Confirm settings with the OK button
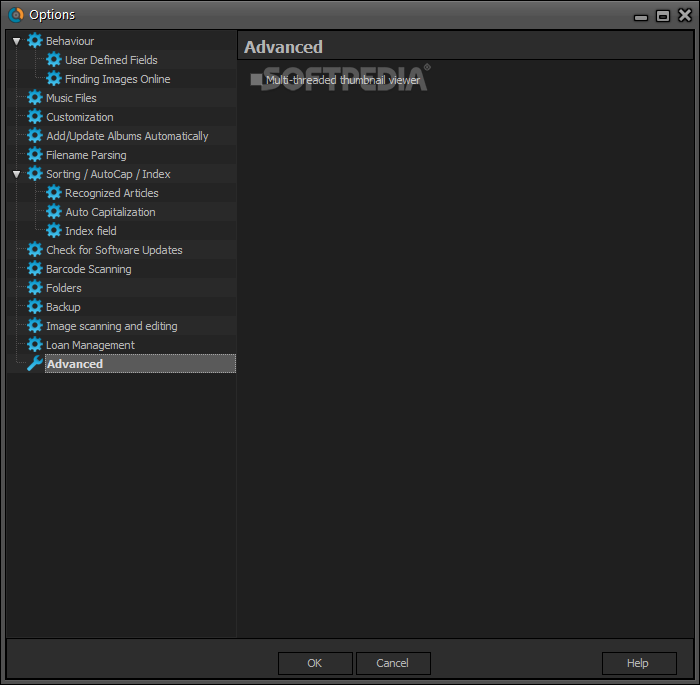 tap(315, 663)
